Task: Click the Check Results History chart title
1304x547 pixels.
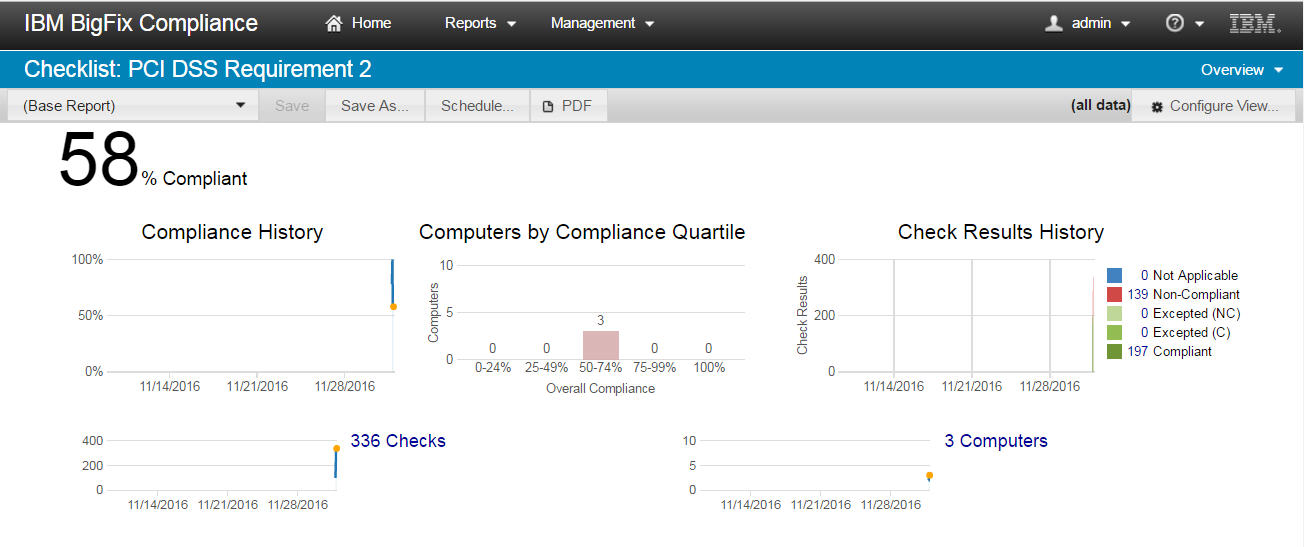Action: pos(1001,232)
